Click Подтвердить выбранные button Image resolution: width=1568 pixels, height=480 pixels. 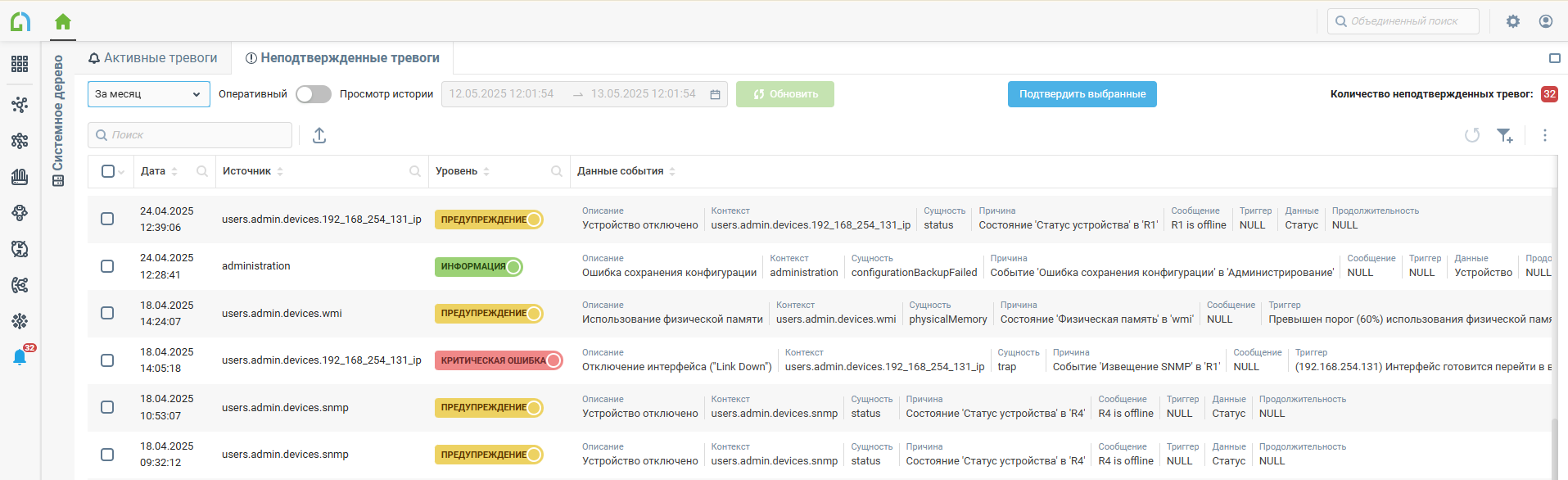coord(1082,94)
